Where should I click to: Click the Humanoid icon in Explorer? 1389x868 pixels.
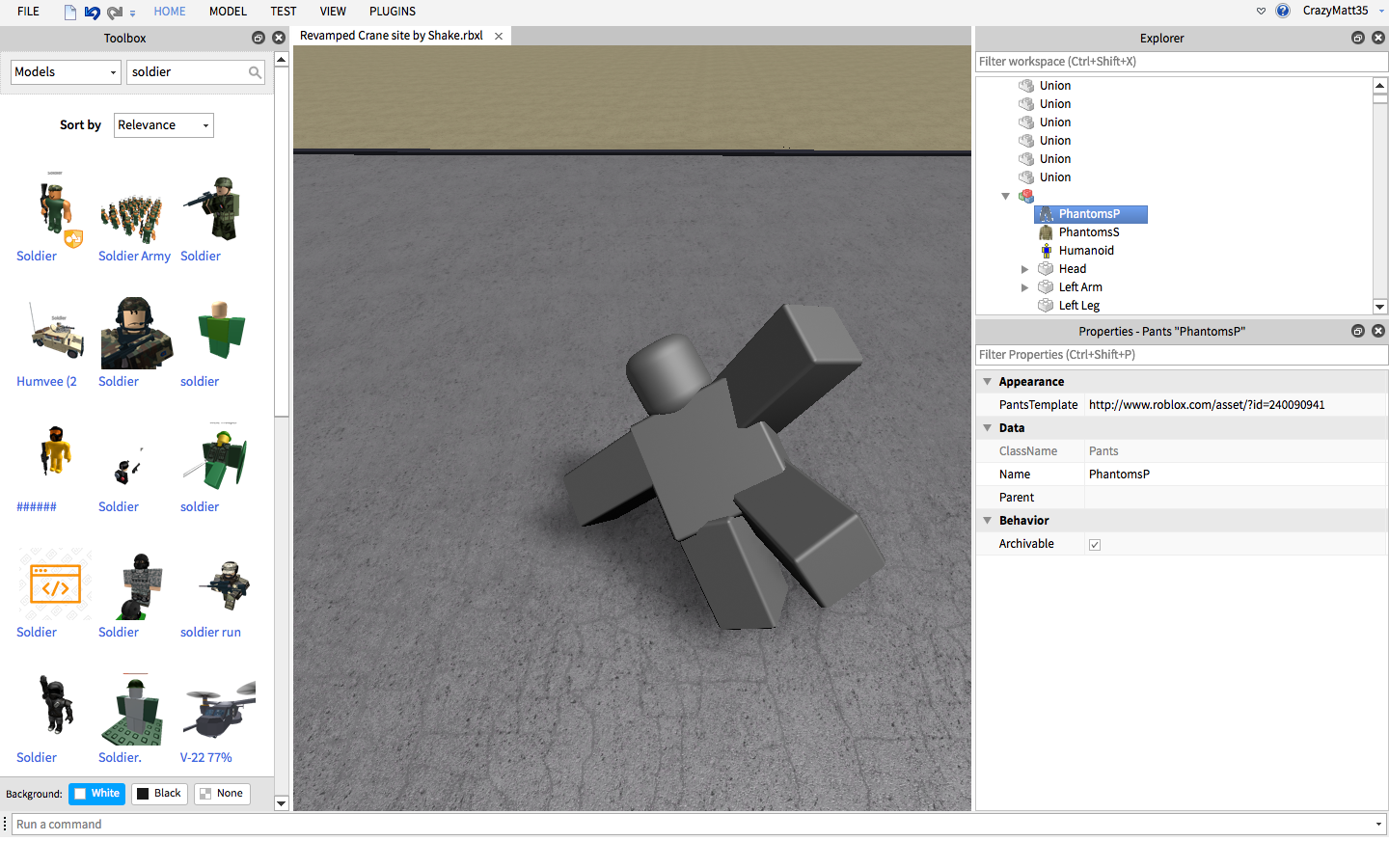click(1046, 251)
